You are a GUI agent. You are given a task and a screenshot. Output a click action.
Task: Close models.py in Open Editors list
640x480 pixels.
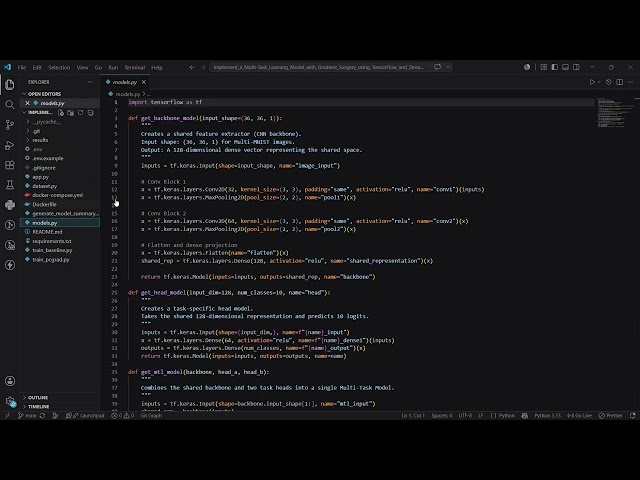pos(27,103)
